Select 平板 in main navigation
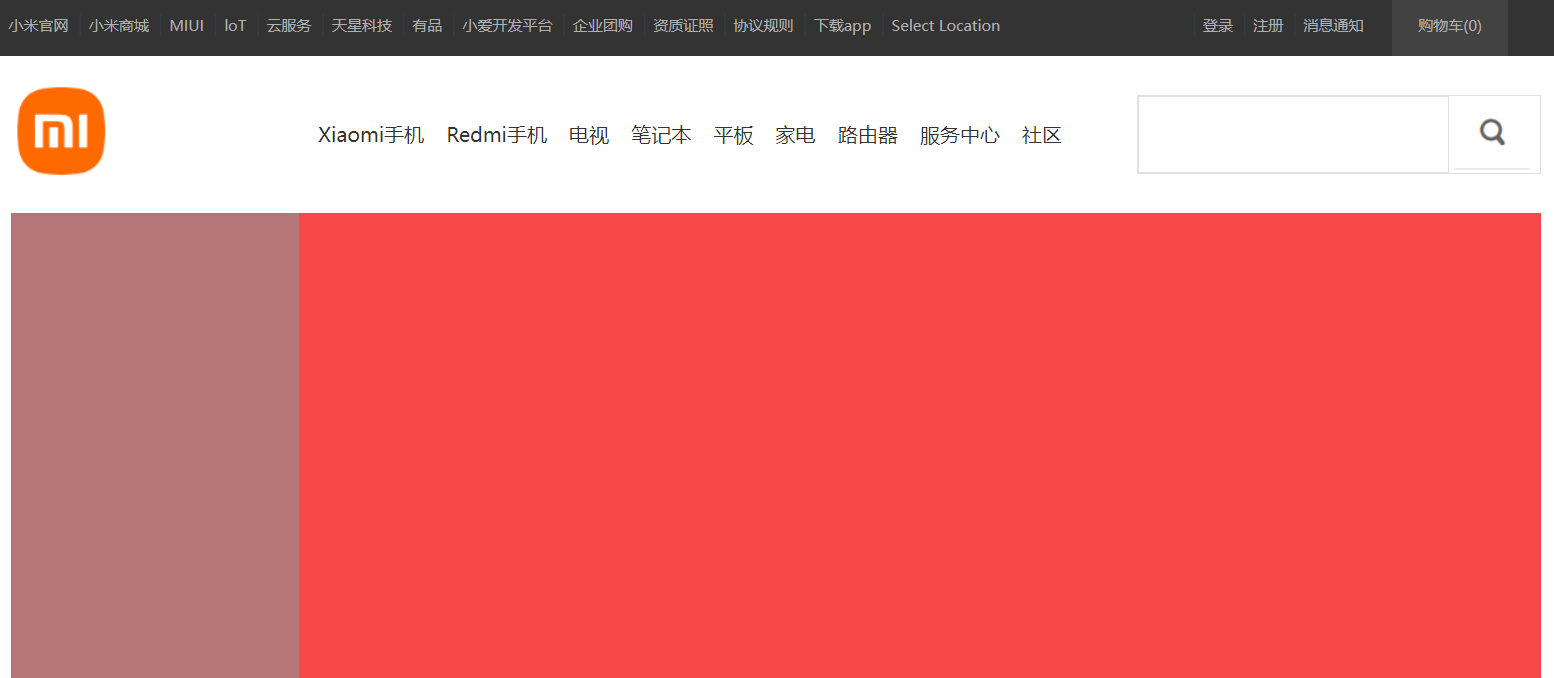The image size is (1554, 678). coord(734,135)
